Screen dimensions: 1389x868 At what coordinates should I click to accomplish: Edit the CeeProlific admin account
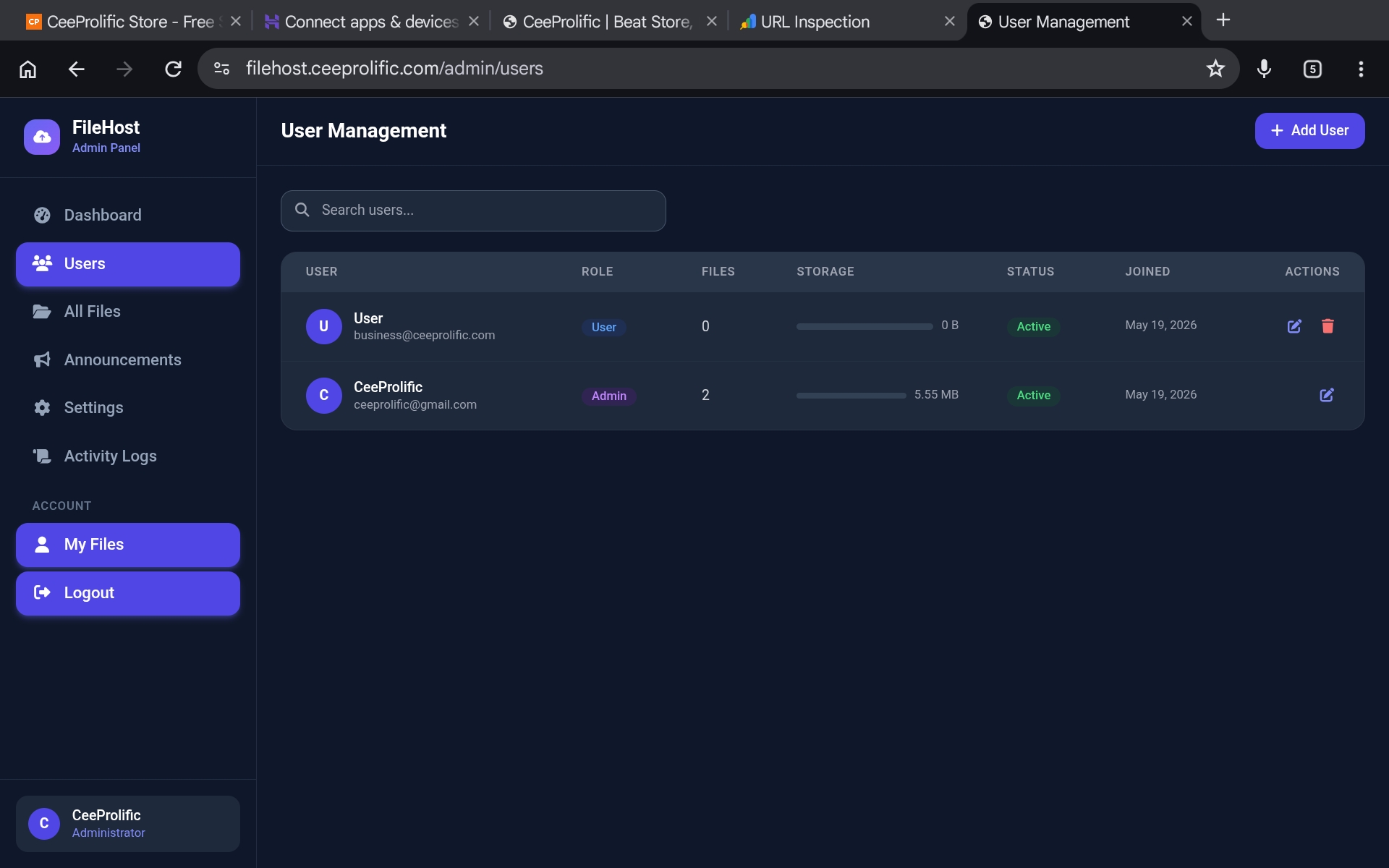pos(1327,395)
